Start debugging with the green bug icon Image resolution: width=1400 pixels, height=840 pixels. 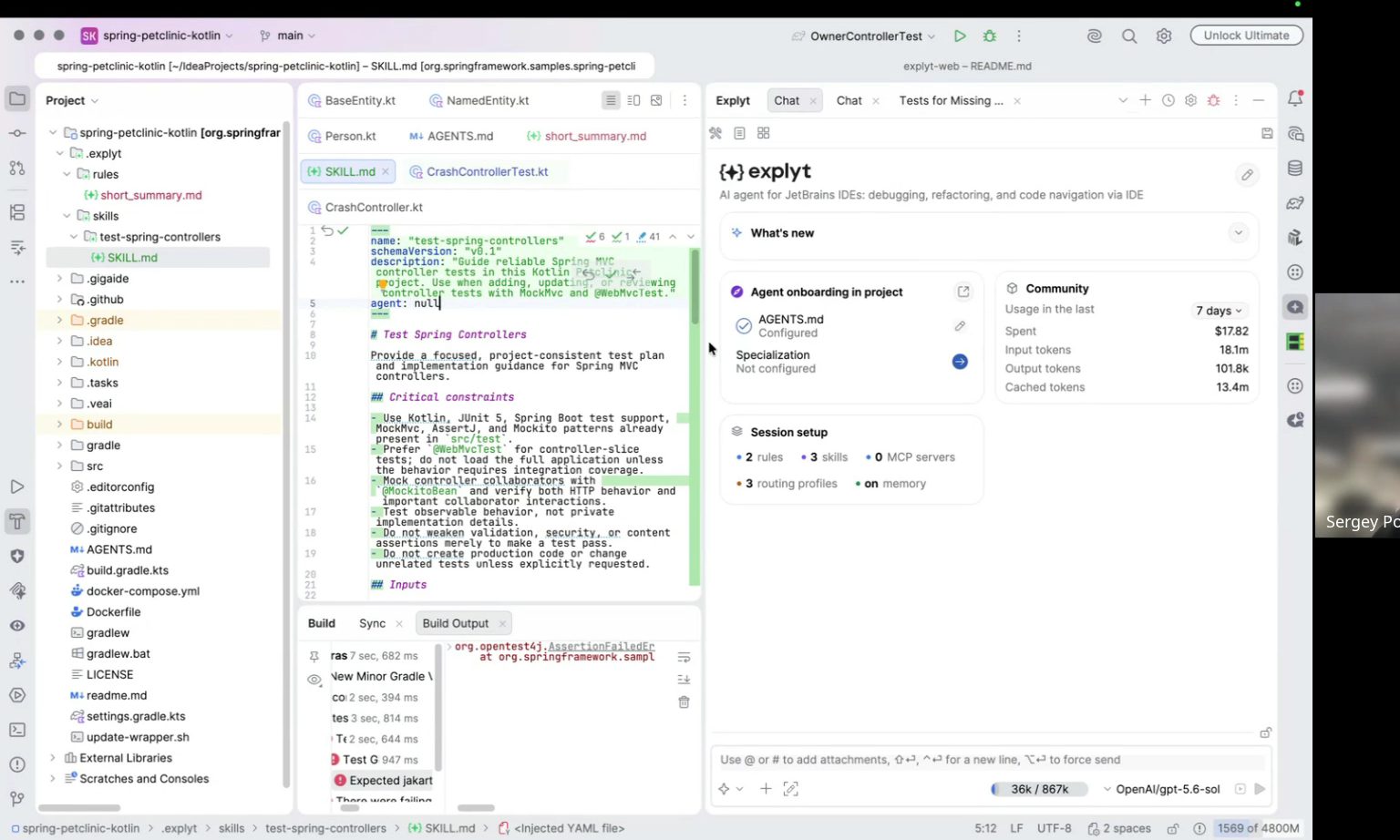pyautogui.click(x=990, y=36)
